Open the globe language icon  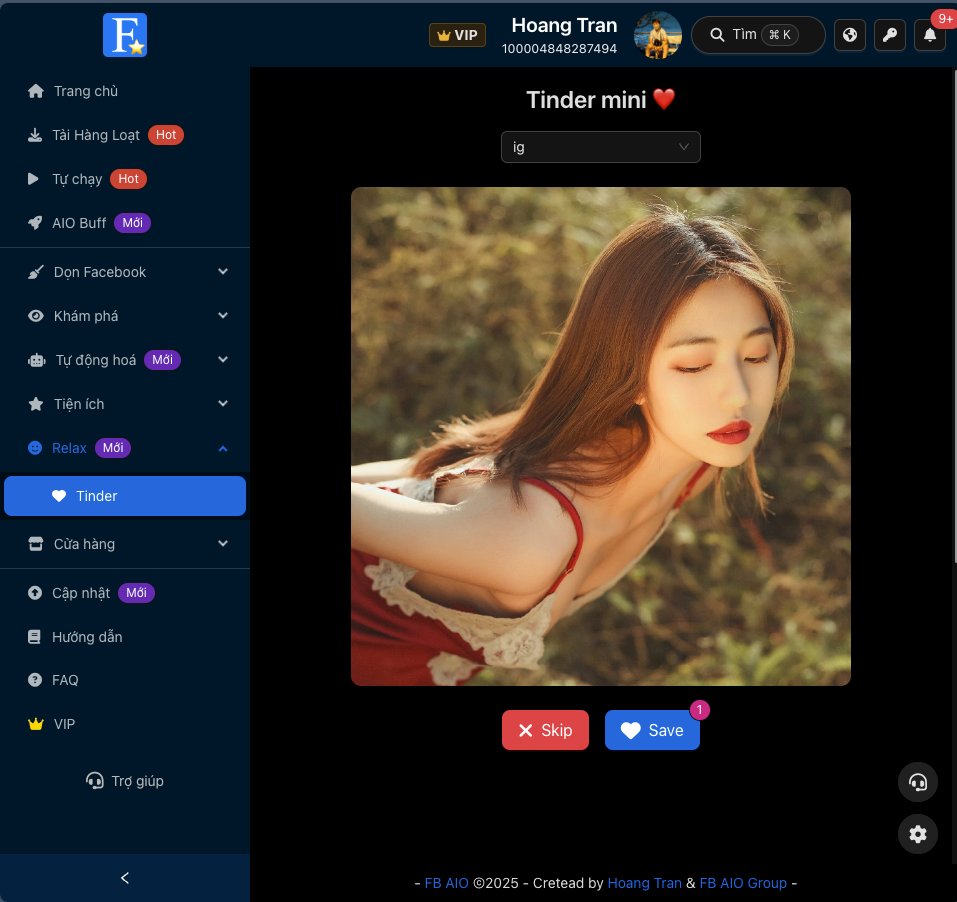(x=850, y=35)
